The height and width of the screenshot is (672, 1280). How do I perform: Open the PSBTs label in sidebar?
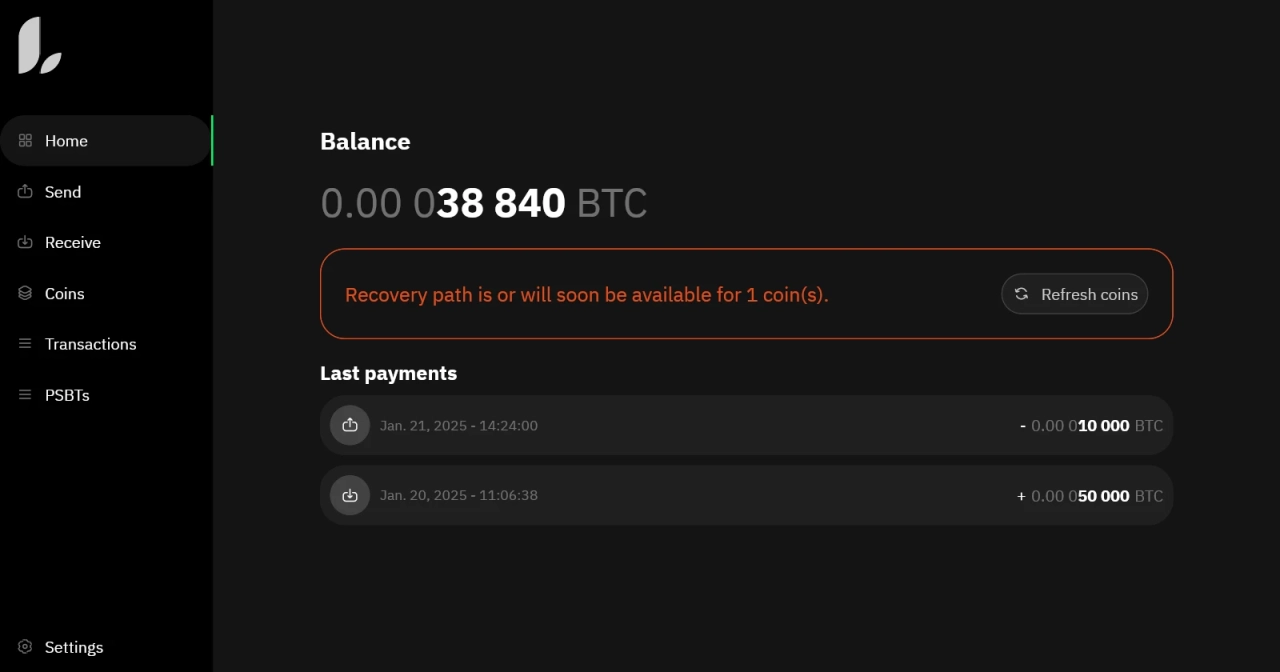coord(67,395)
